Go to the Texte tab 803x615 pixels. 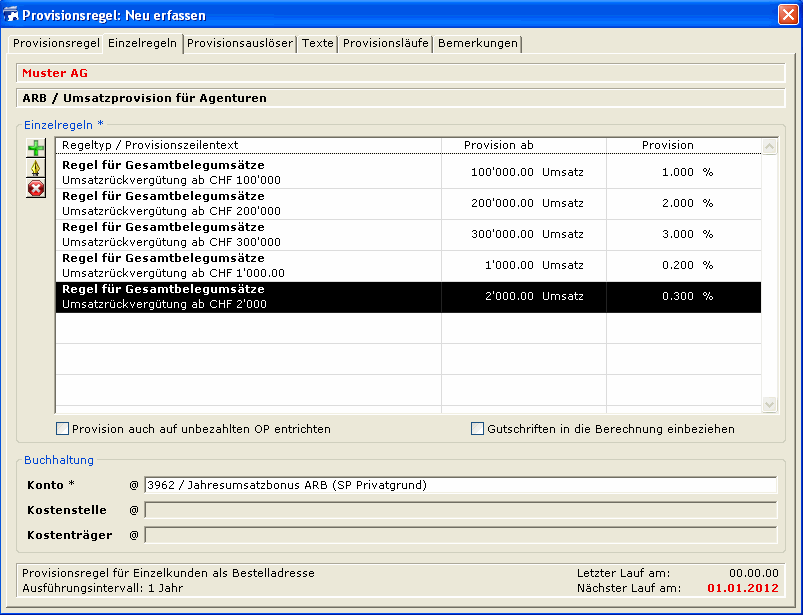318,44
